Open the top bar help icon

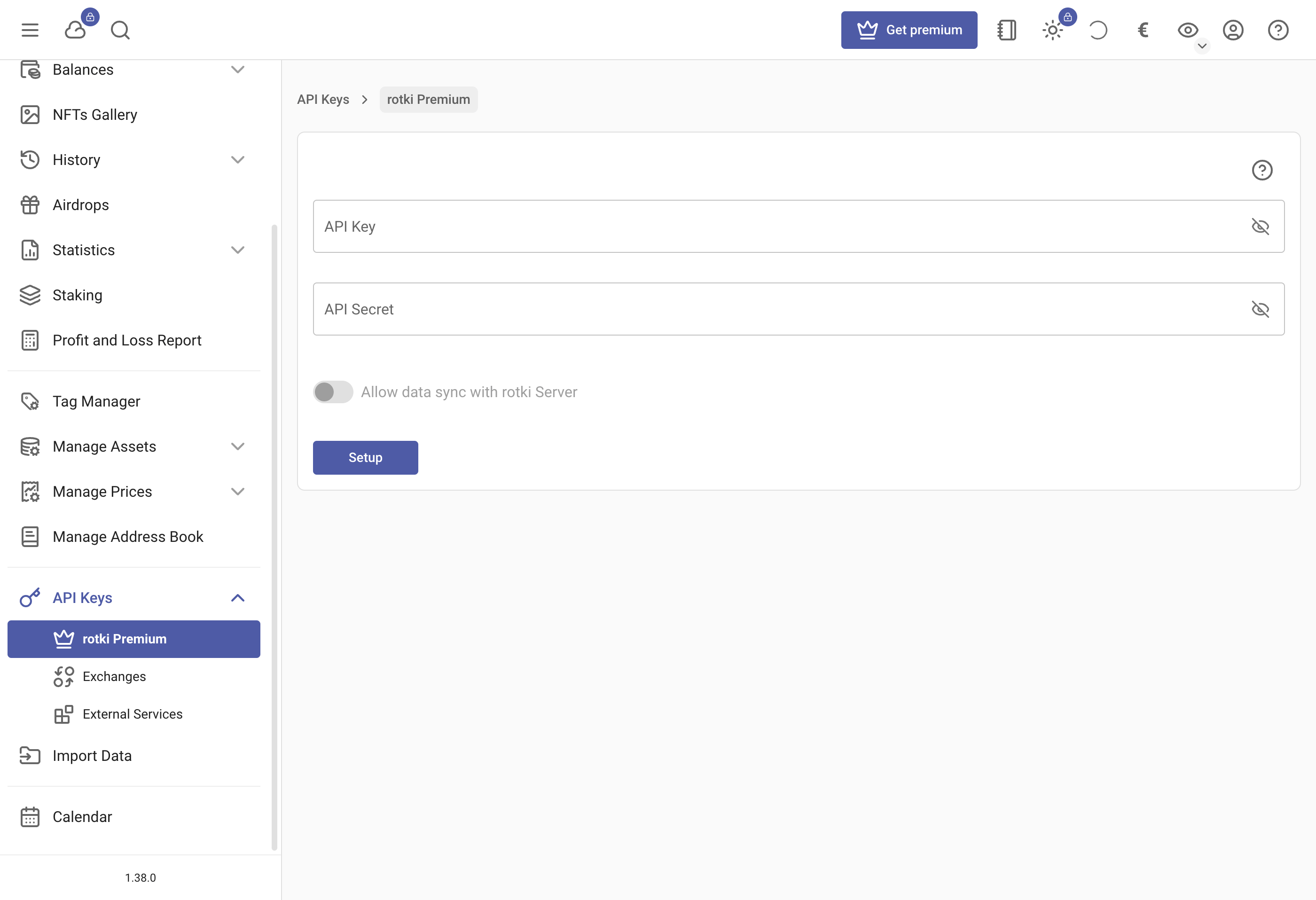[1278, 30]
